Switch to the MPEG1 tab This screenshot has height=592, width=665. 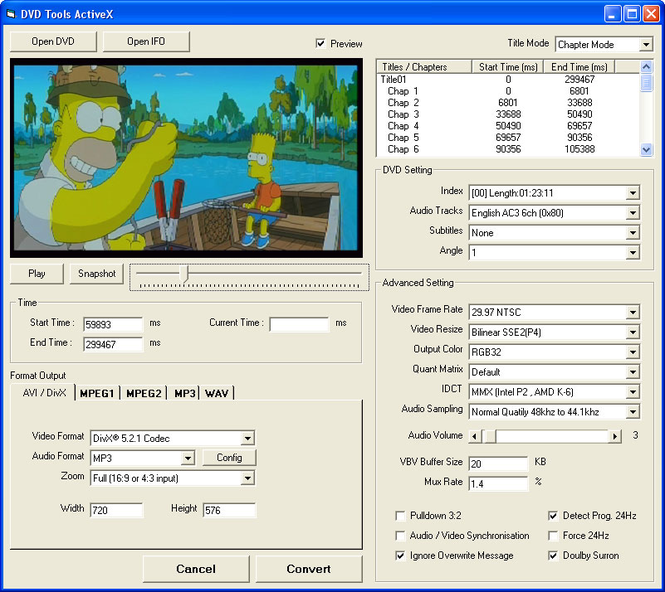97,394
